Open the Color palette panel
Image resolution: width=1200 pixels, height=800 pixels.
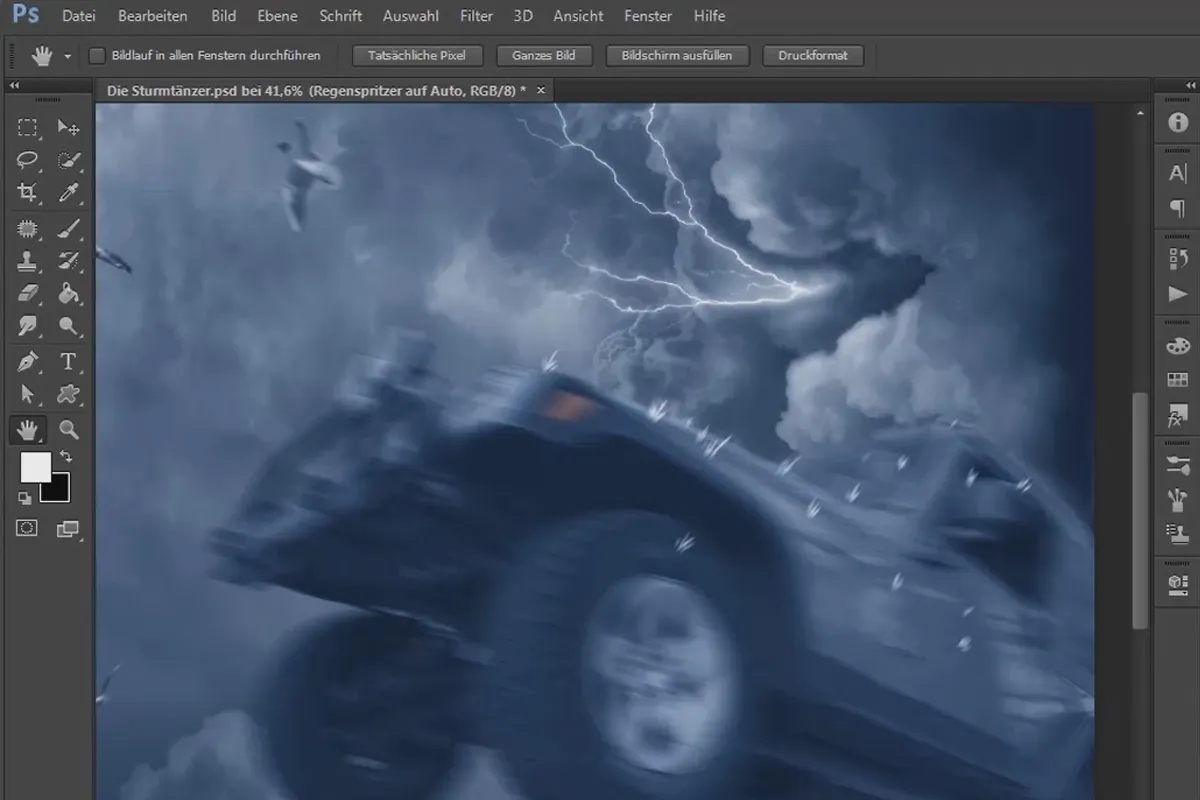1178,346
